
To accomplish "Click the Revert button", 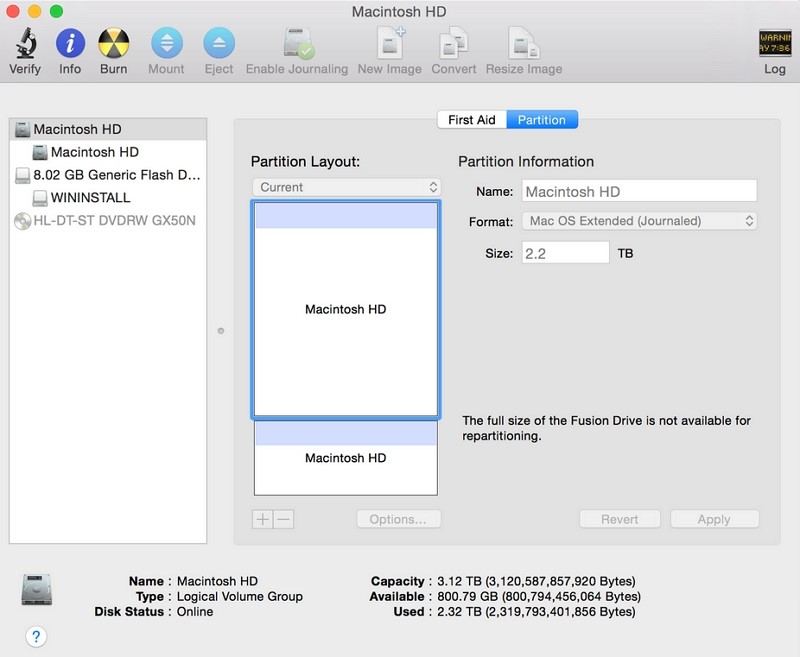I will point(619,519).
